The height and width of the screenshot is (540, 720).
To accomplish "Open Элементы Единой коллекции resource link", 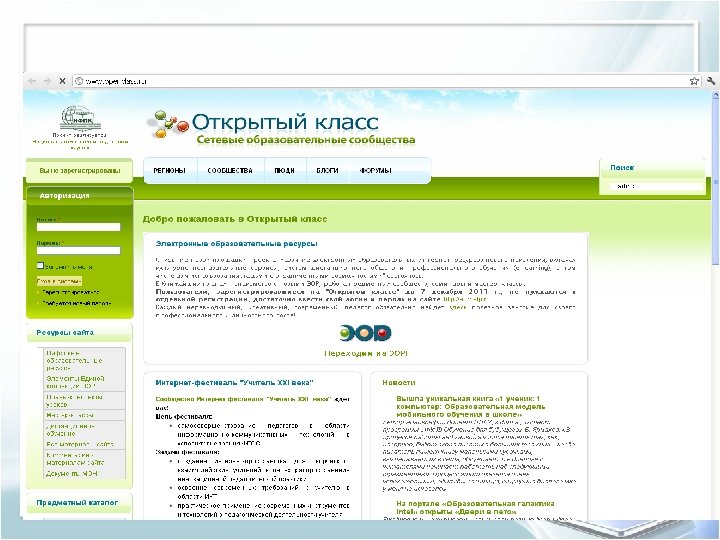I will click(75, 382).
